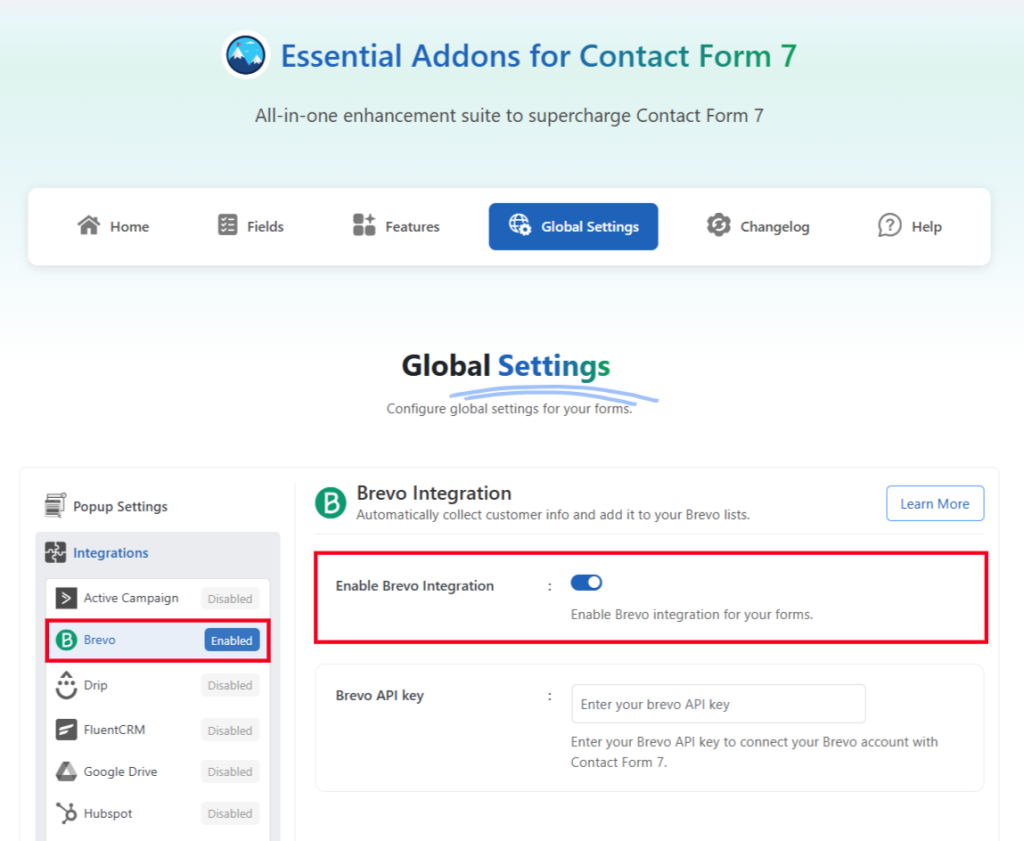
Task: Click the Changelog gear icon
Action: (x=718, y=225)
